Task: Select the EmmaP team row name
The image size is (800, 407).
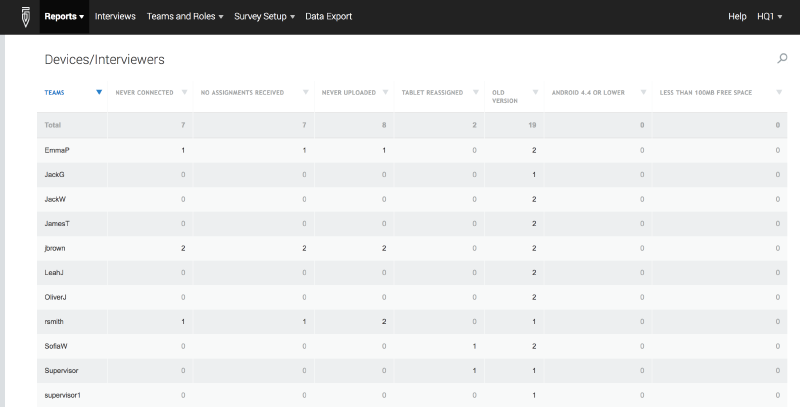Action: coord(57,150)
